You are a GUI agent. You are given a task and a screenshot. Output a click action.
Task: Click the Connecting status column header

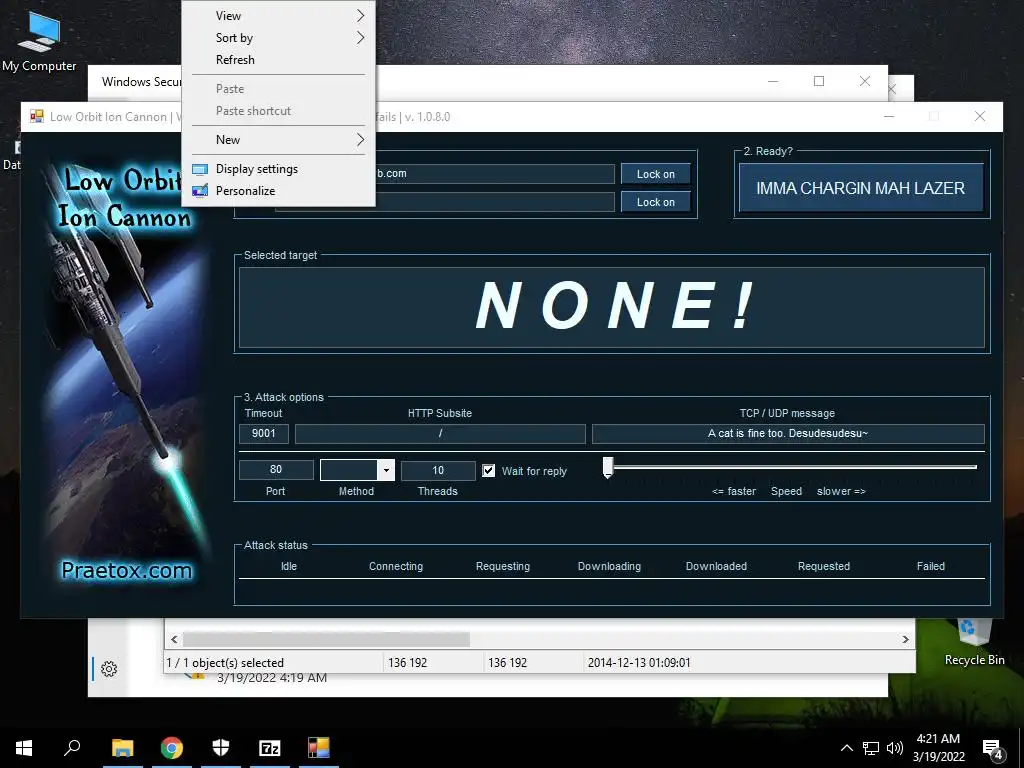point(396,566)
